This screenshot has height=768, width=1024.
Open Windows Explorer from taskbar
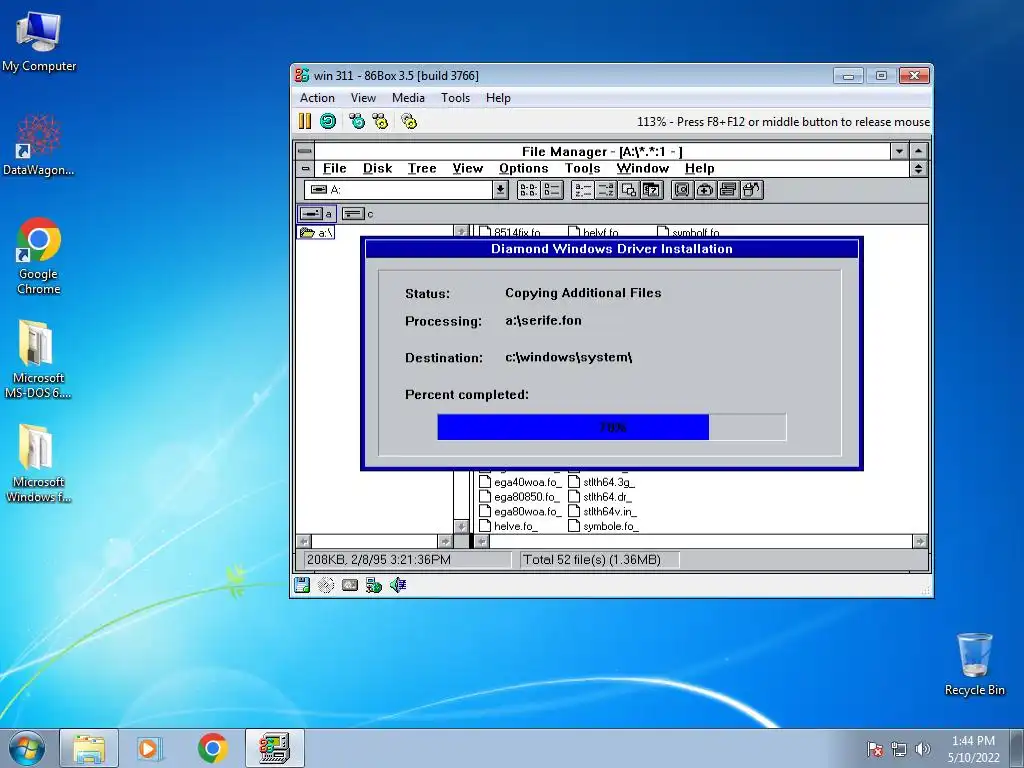(89, 748)
